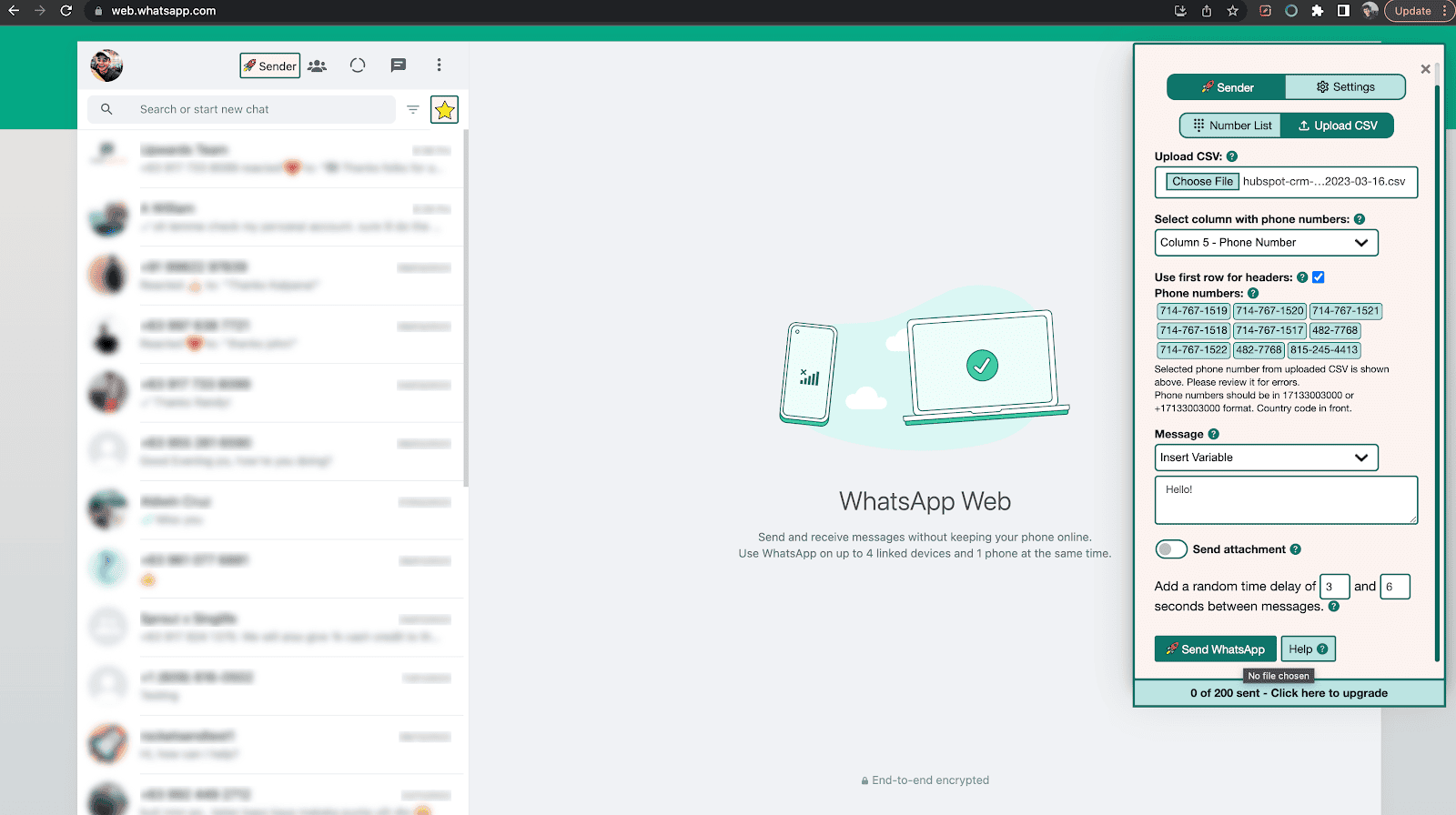The width and height of the screenshot is (1456, 815).
Task: Close the Sender extension panel
Action: (1425, 69)
